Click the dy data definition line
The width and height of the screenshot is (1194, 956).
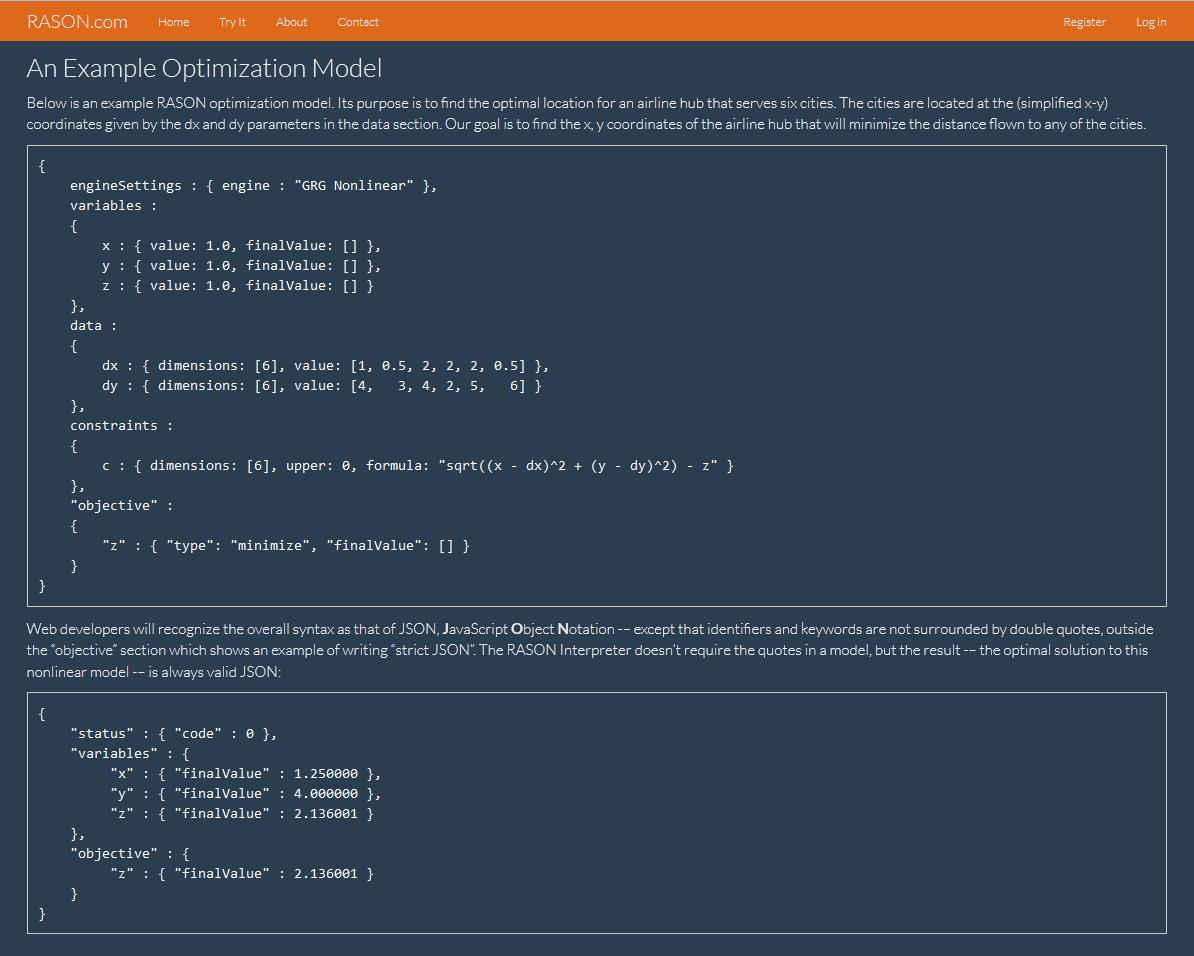pyautogui.click(x=321, y=386)
